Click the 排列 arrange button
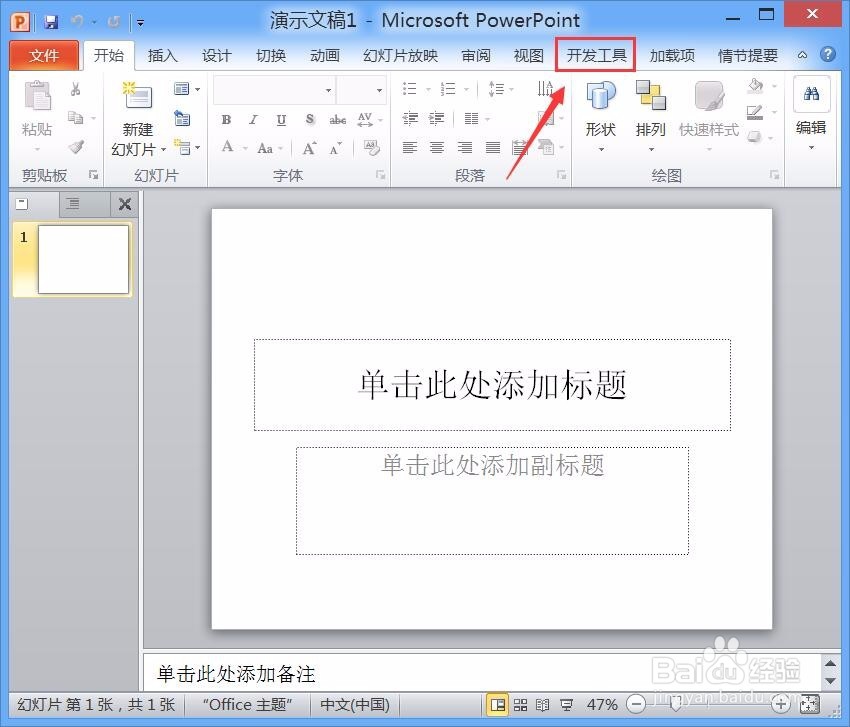Screen dimensions: 850x727 650,110
